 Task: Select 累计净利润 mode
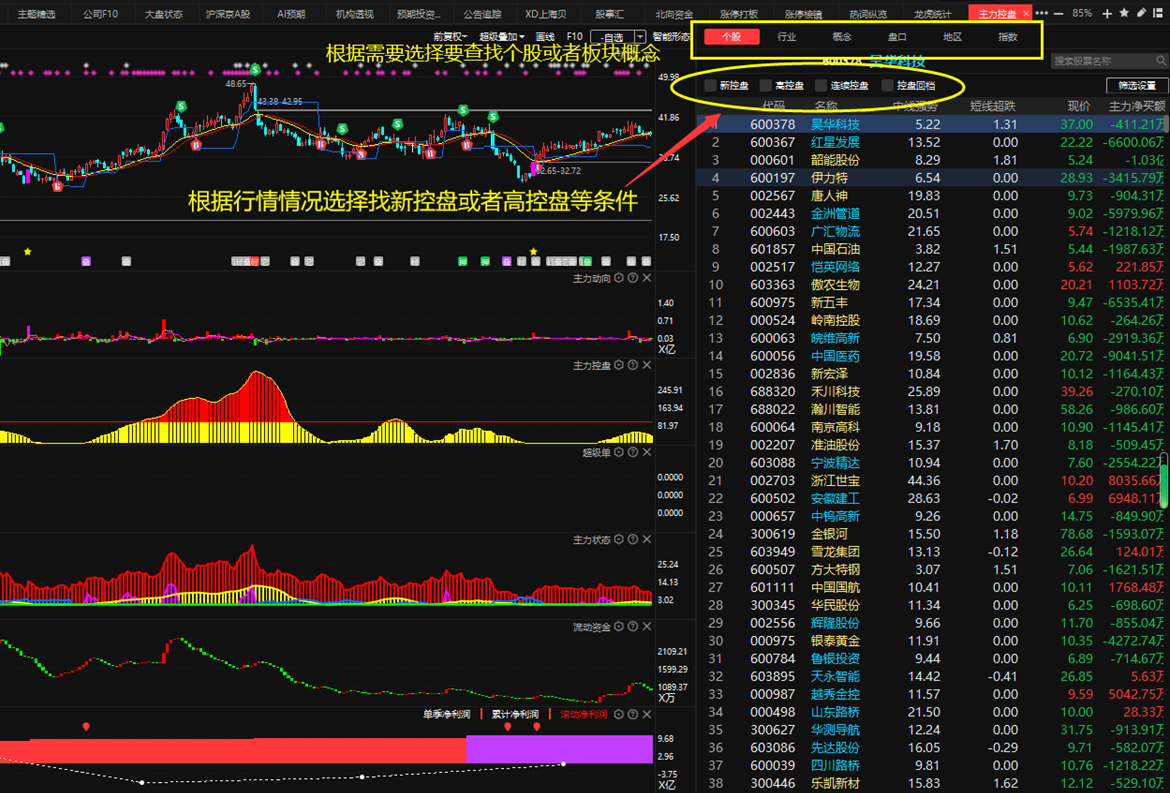pos(515,715)
